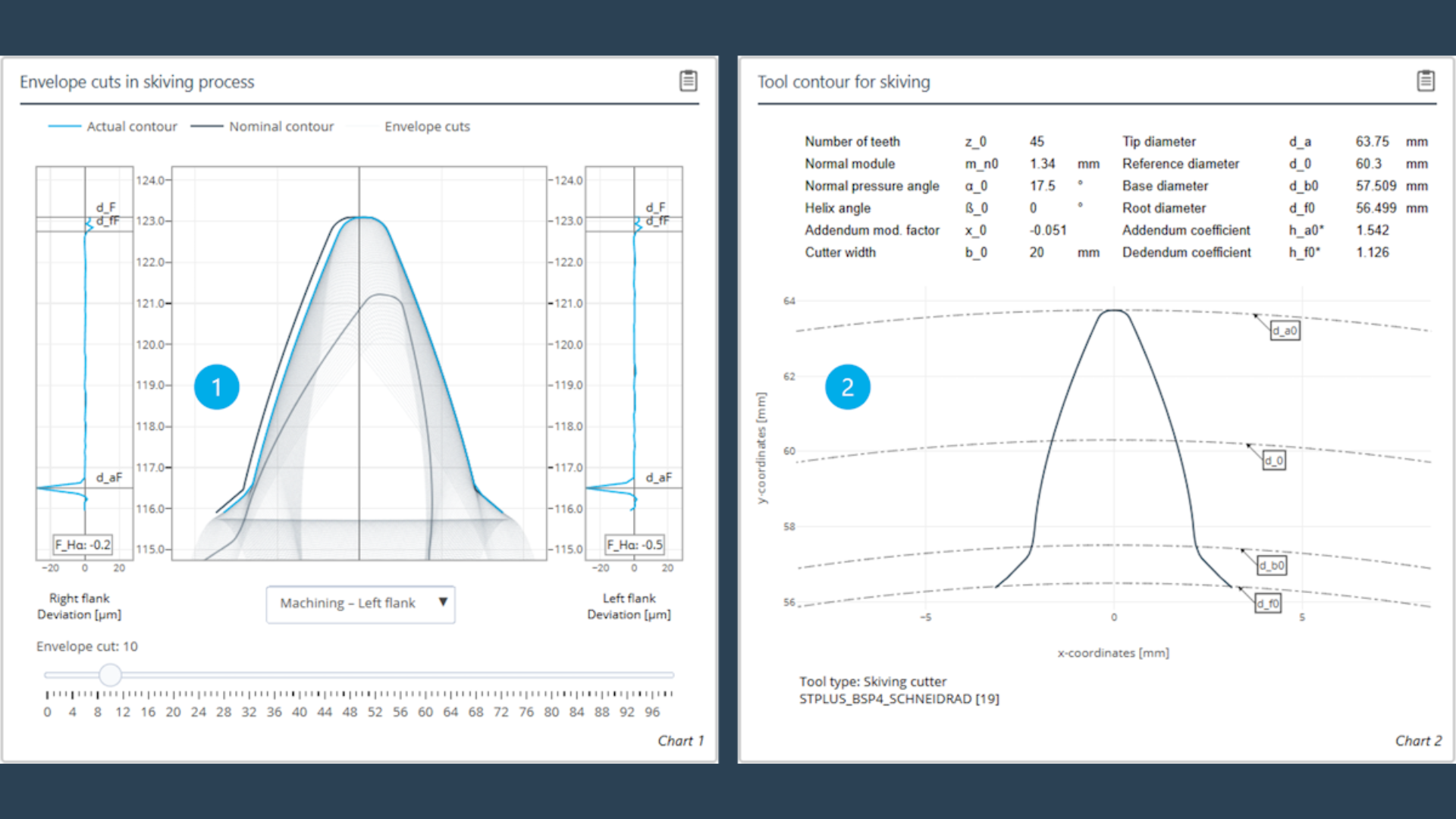The image size is (1456, 819).
Task: Click the blue circle marker numbered 2
Action: click(847, 387)
